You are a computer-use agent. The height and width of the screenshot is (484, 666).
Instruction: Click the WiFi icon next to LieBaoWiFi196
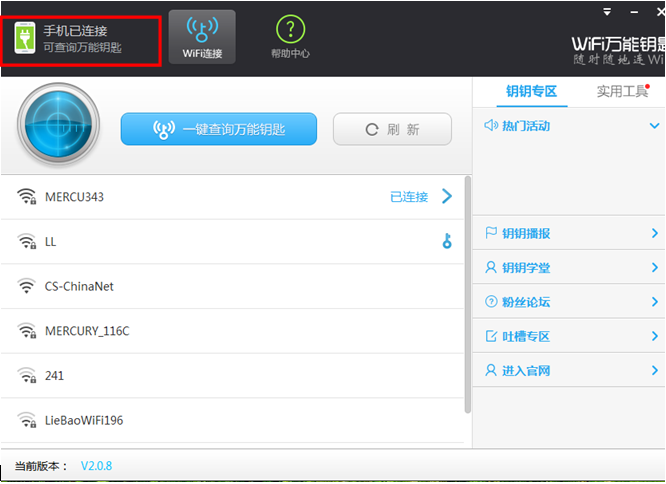(26, 419)
